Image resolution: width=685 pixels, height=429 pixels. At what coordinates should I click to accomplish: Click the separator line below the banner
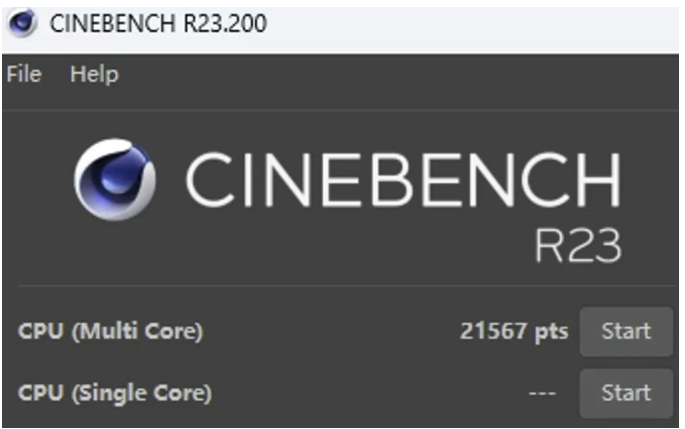coord(340,286)
